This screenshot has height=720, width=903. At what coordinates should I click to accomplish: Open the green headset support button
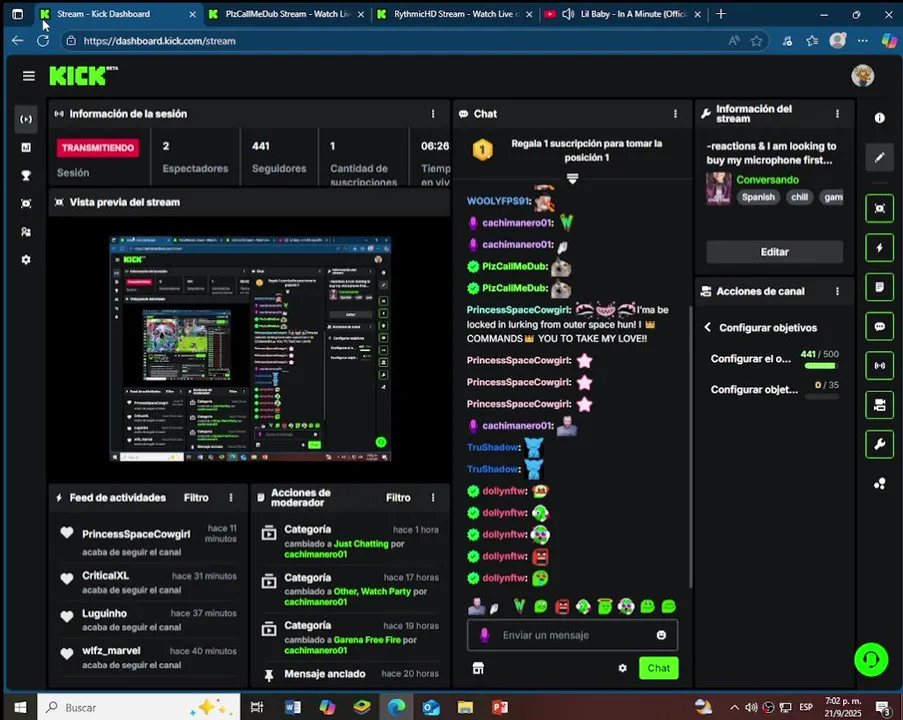pos(871,659)
